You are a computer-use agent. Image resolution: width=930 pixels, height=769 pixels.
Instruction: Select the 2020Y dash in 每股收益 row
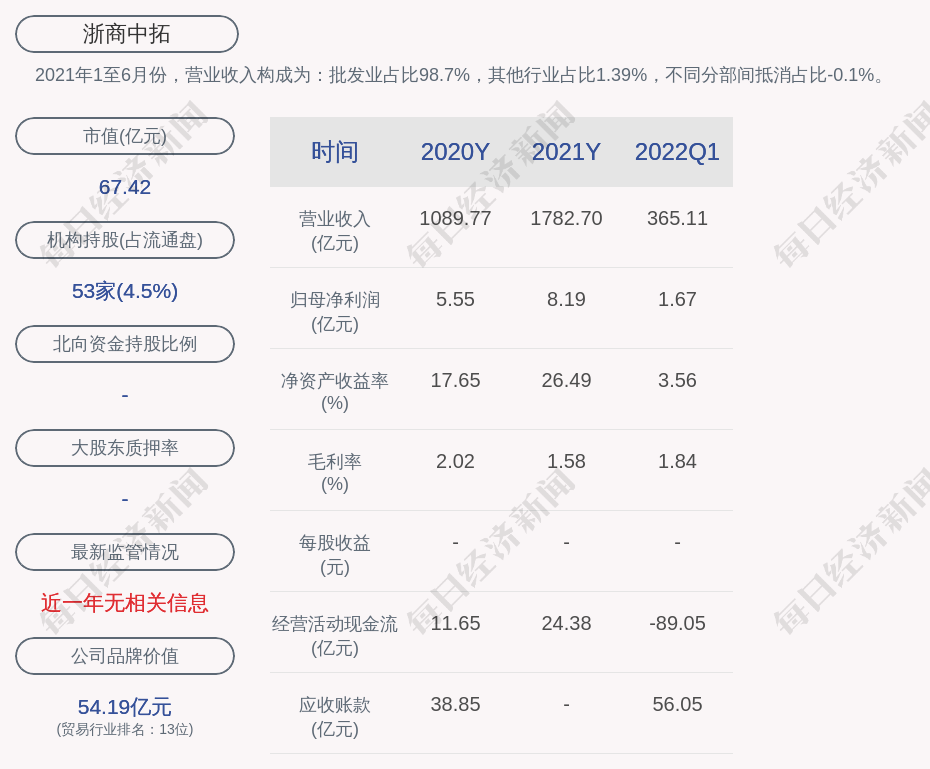point(456,543)
